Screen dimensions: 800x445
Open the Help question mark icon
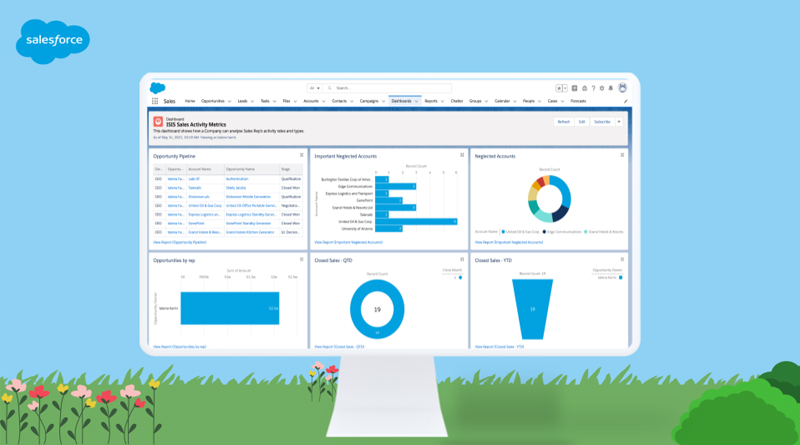click(x=593, y=88)
